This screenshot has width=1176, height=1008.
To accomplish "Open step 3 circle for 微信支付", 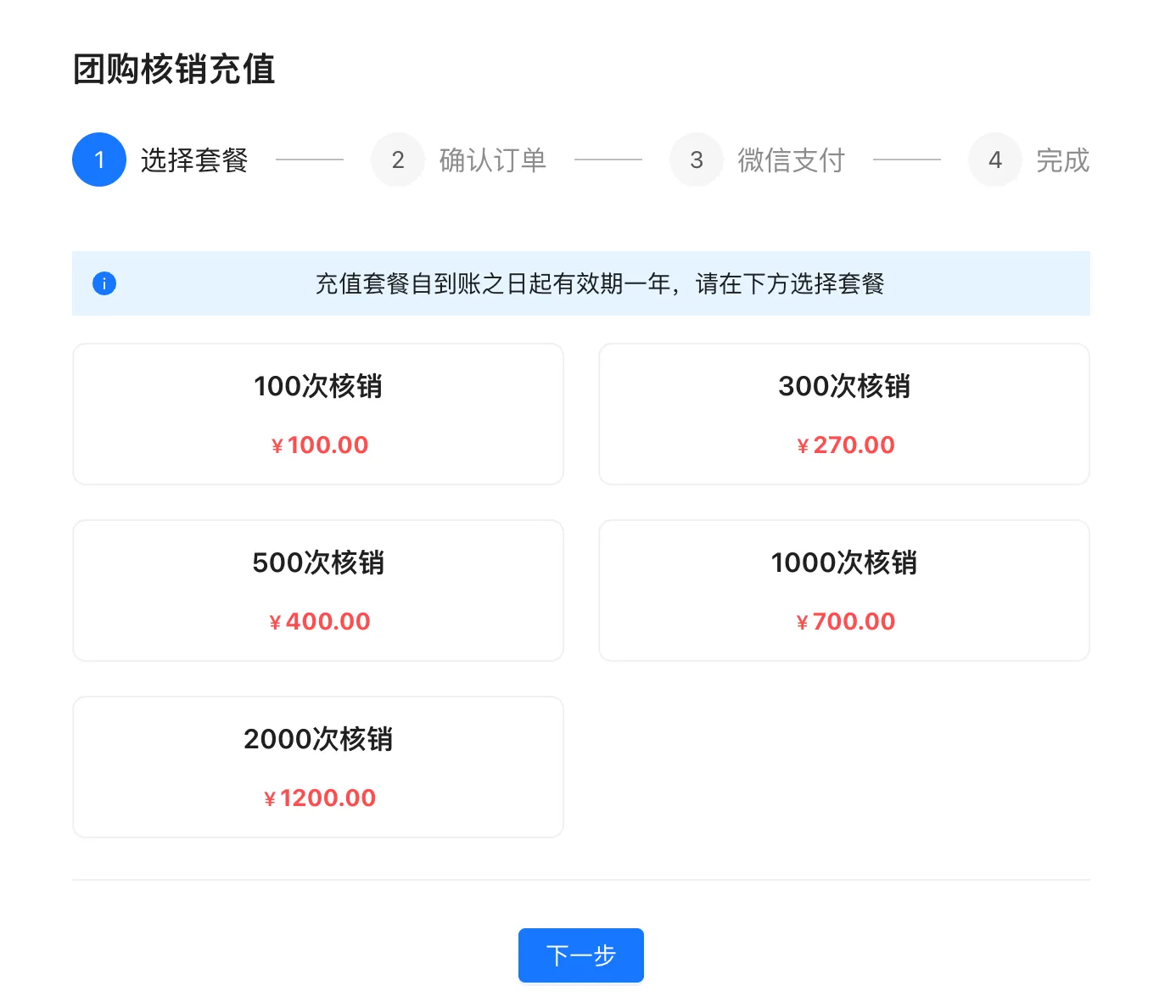I will 697,160.
